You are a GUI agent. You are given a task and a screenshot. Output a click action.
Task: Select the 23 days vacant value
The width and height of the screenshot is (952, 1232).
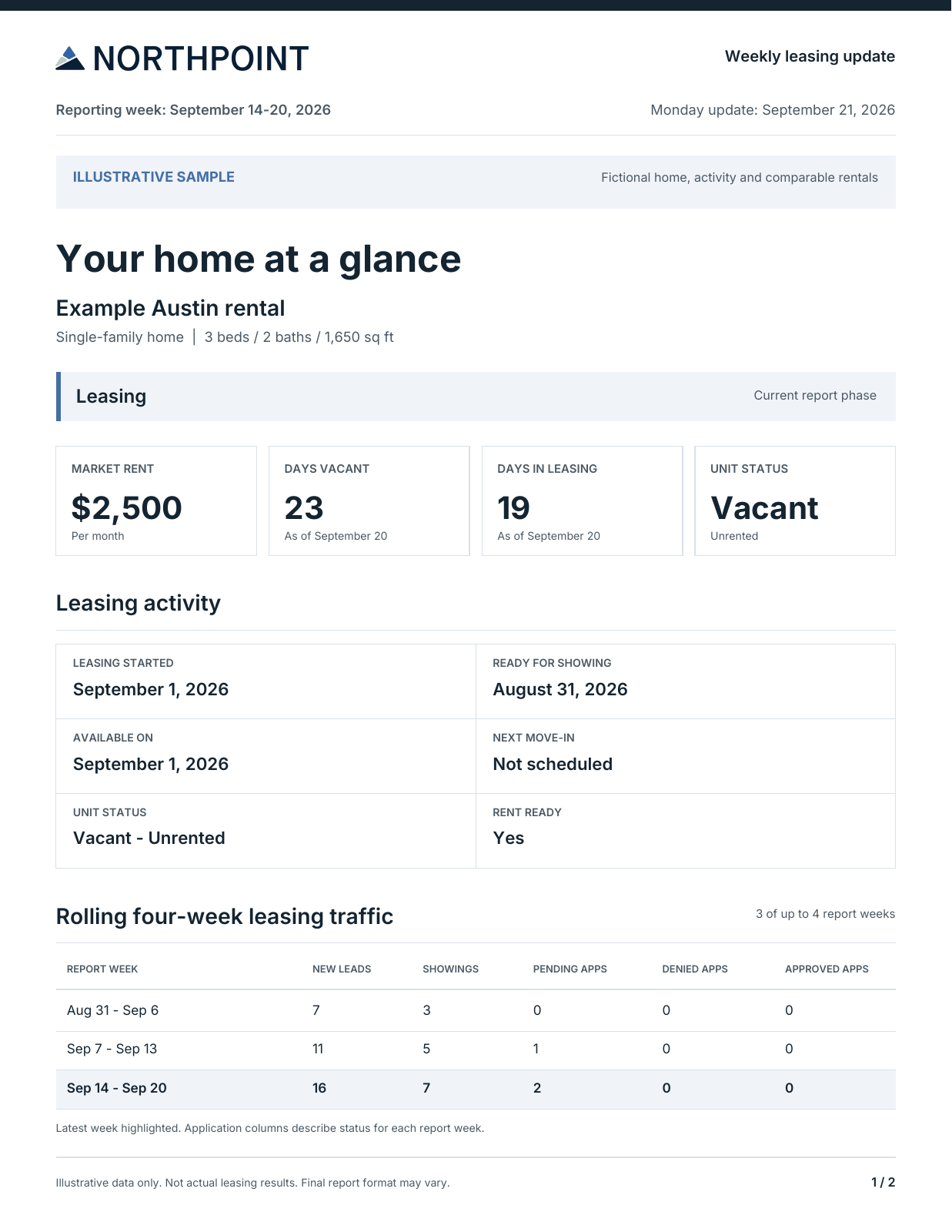click(304, 508)
